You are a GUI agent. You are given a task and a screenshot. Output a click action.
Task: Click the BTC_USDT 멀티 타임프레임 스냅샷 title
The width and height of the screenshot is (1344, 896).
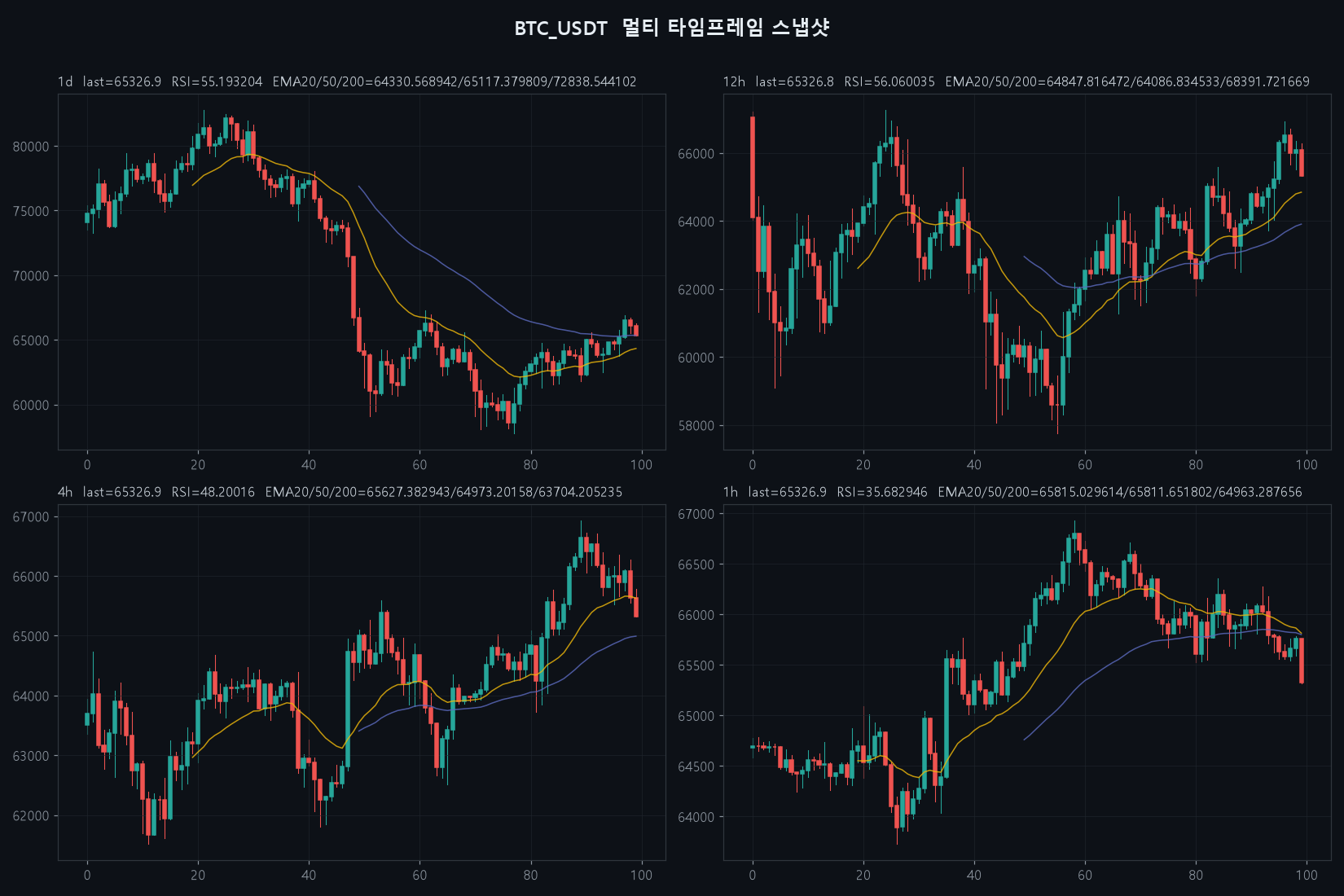671,28
